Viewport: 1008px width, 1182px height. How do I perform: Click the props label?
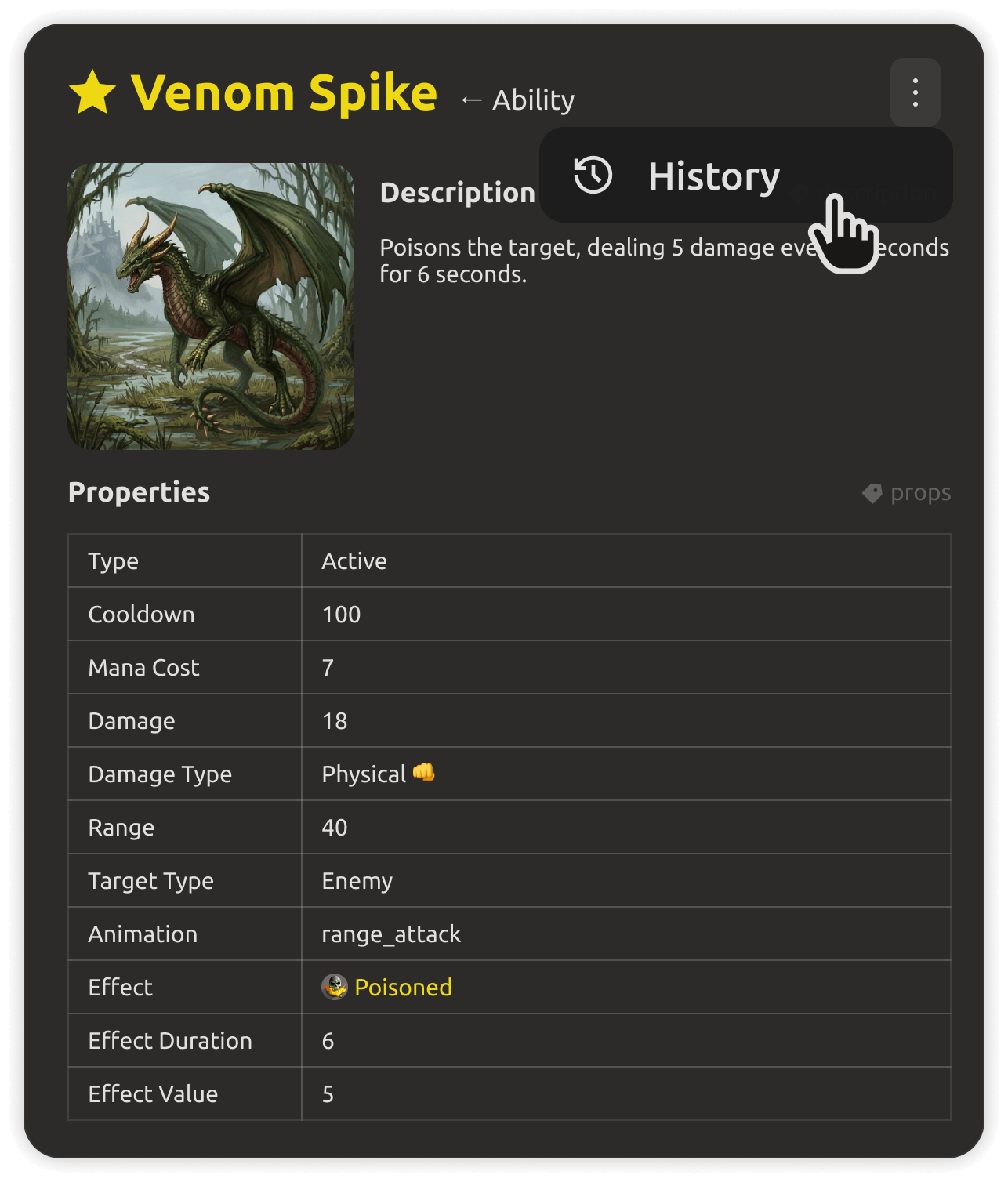coord(920,493)
